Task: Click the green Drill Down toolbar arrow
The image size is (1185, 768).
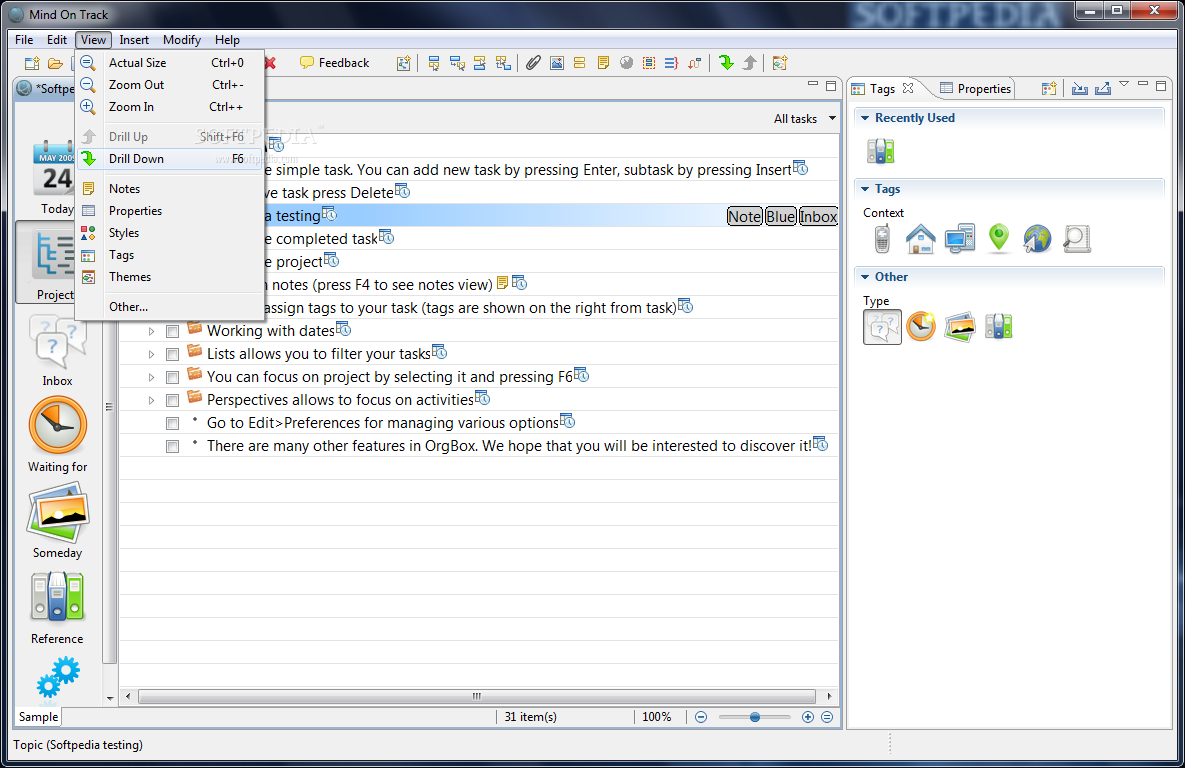Action: click(726, 63)
